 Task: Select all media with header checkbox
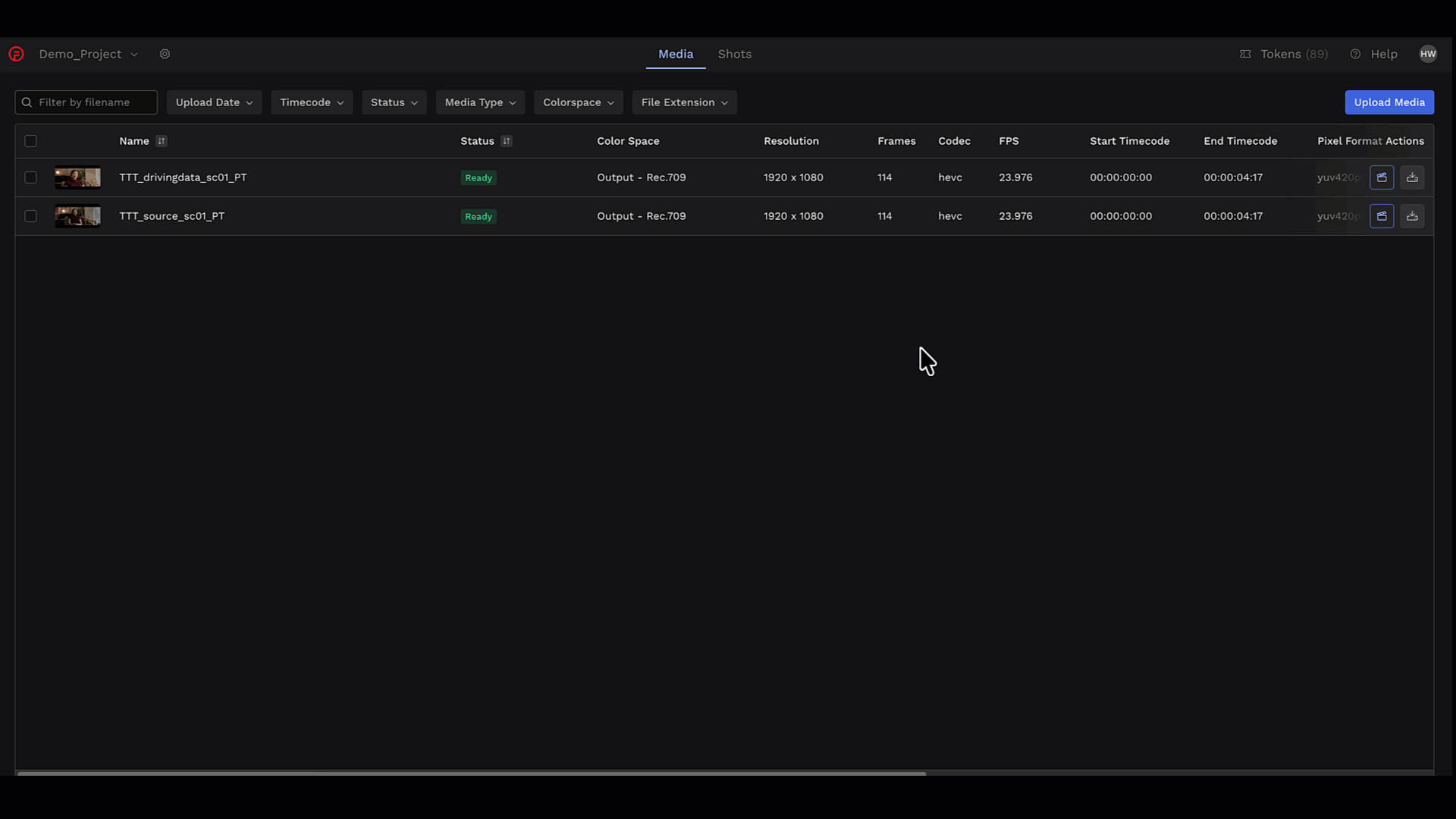30,141
